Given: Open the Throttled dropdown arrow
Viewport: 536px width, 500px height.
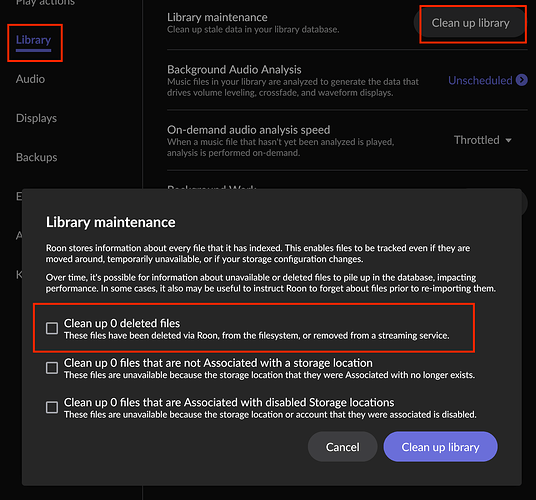Looking at the screenshot, I should click(x=508, y=140).
